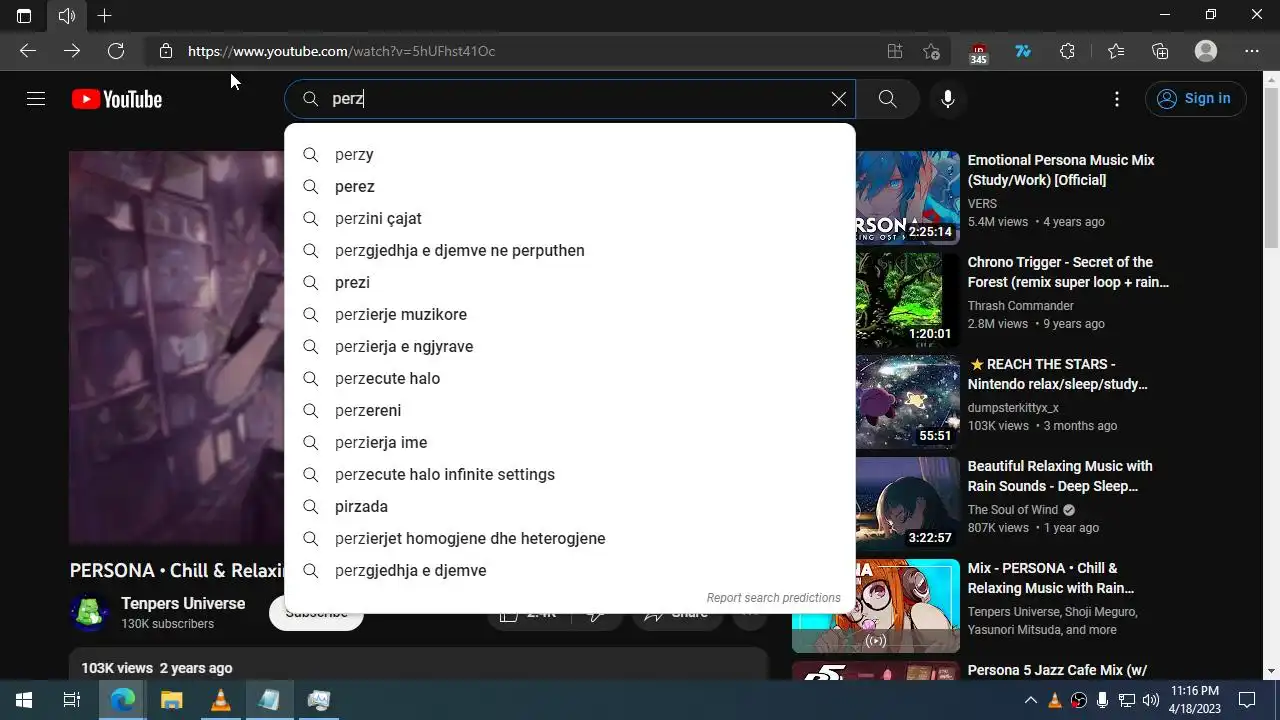This screenshot has height=720, width=1280.
Task: Start voice search with microphone icon
Action: coord(948,99)
